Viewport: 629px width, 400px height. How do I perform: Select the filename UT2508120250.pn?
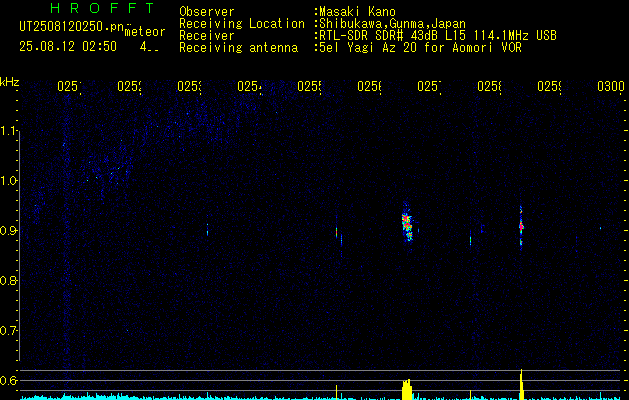[x=72, y=27]
